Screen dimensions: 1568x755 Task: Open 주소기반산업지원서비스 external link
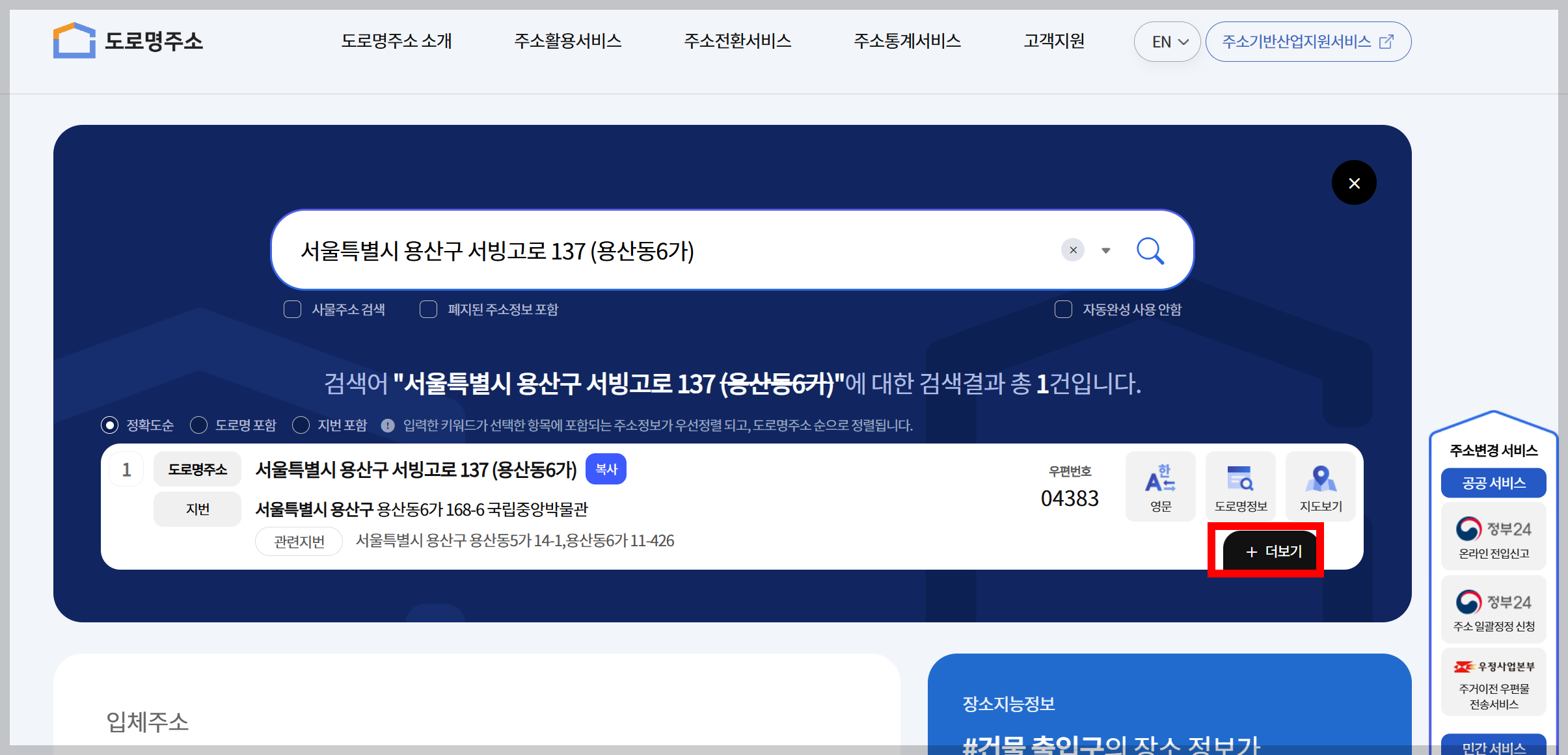coord(1308,42)
